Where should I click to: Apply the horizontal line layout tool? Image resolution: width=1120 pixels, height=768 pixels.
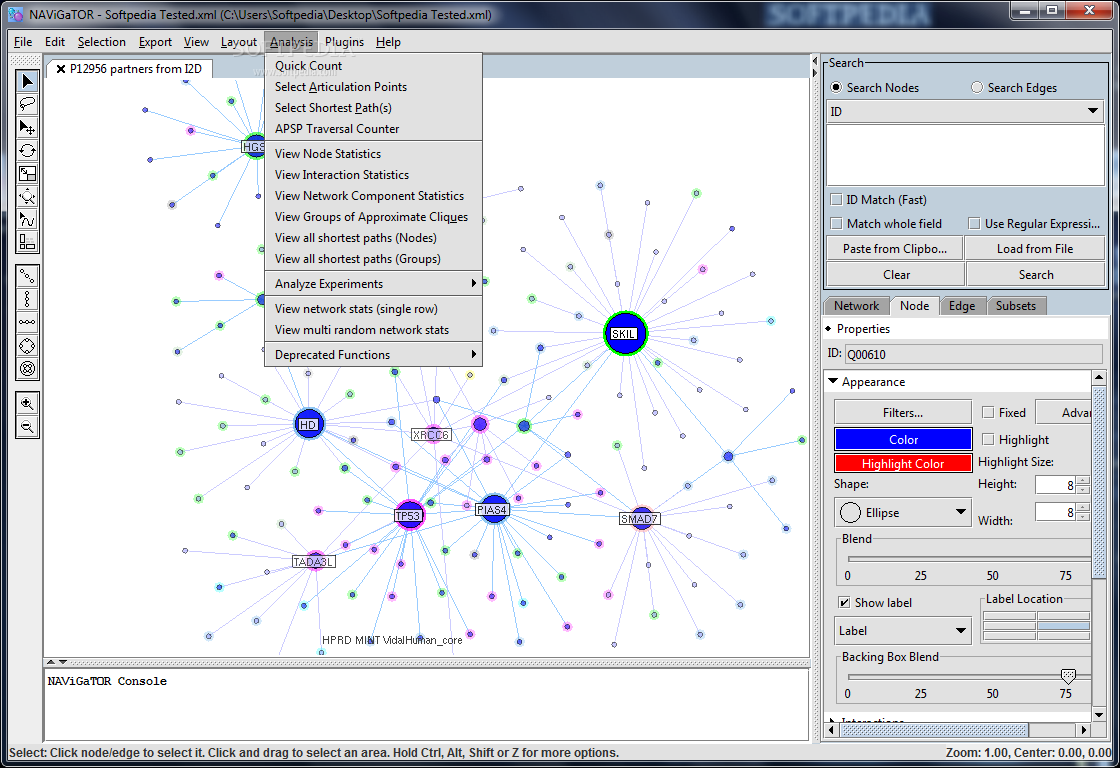click(x=27, y=322)
